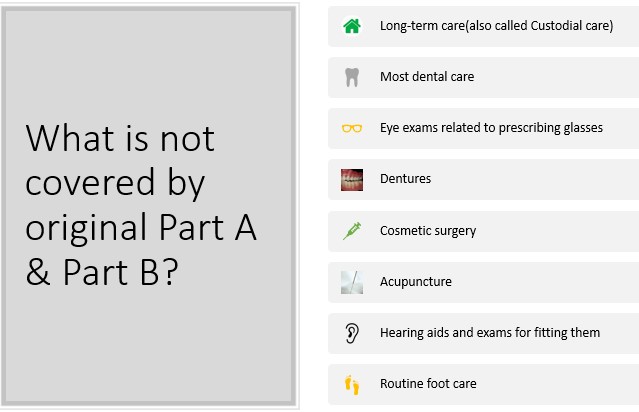Click Hearing aids and exams text
The width and height of the screenshot is (639, 412).
pyautogui.click(x=489, y=333)
